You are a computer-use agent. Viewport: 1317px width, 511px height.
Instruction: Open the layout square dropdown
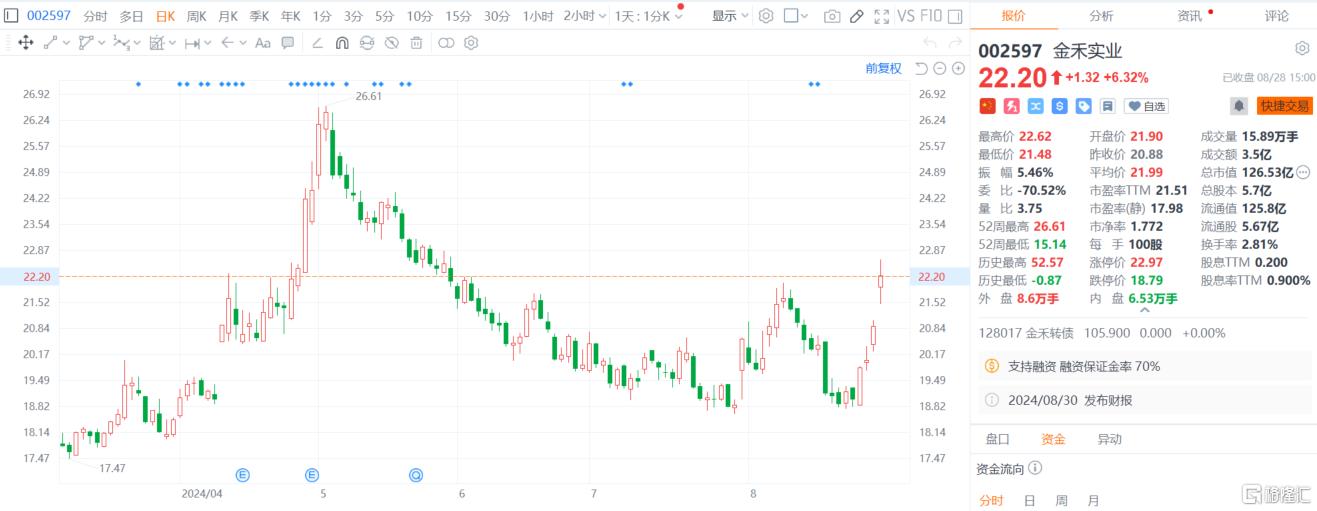[x=797, y=16]
